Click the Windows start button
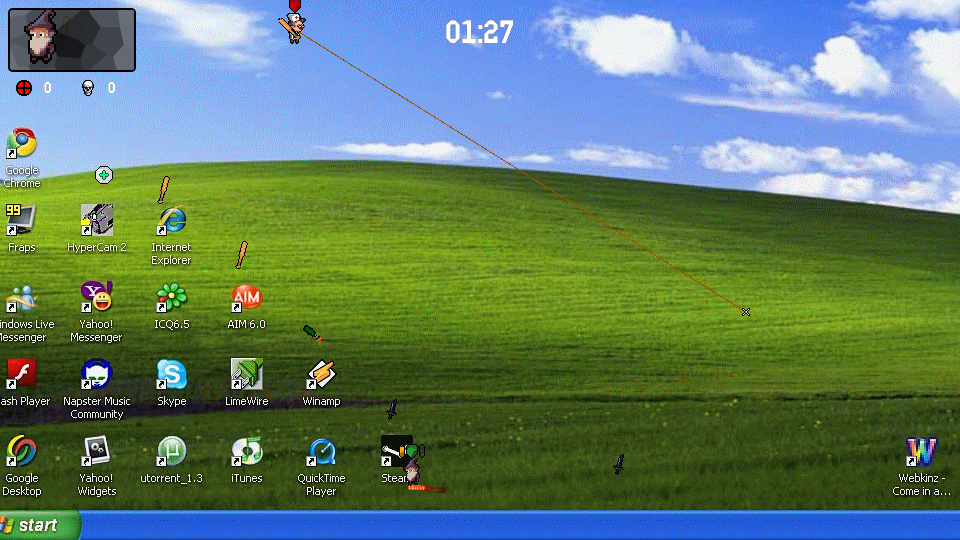960x540 pixels. click(x=40, y=525)
